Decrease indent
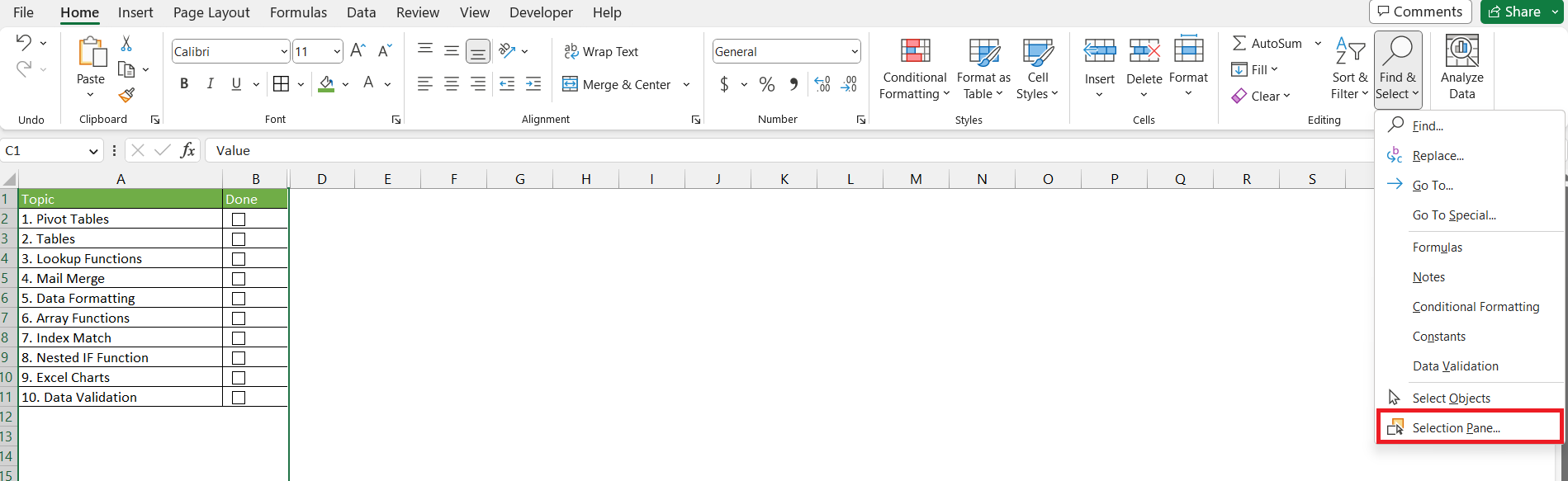This screenshot has width=1568, height=481. point(507,83)
